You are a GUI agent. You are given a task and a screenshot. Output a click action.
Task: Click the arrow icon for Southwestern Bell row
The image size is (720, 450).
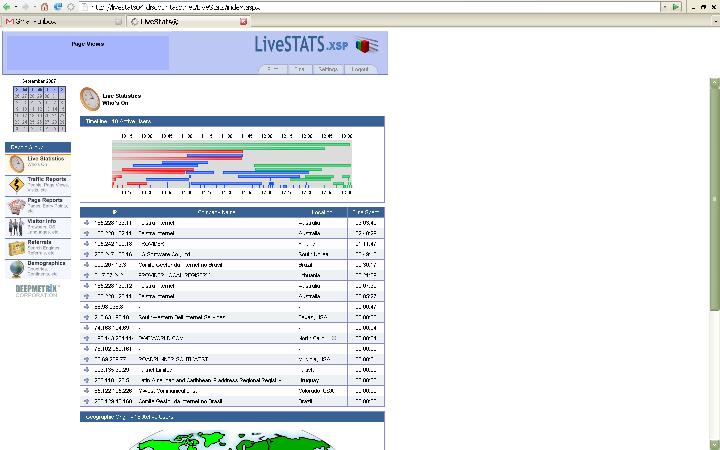pos(86,317)
